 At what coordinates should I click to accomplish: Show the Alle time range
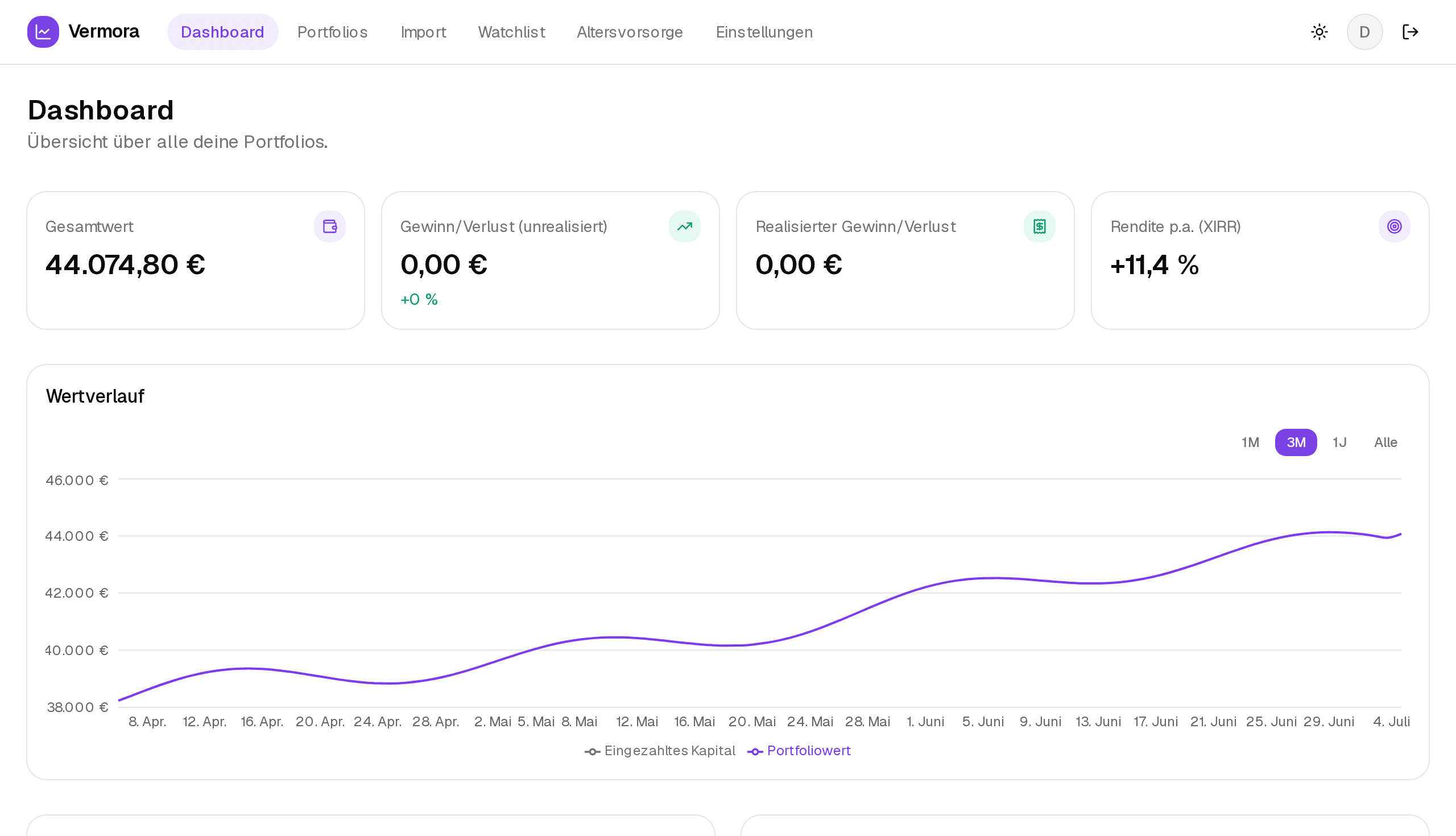point(1385,442)
